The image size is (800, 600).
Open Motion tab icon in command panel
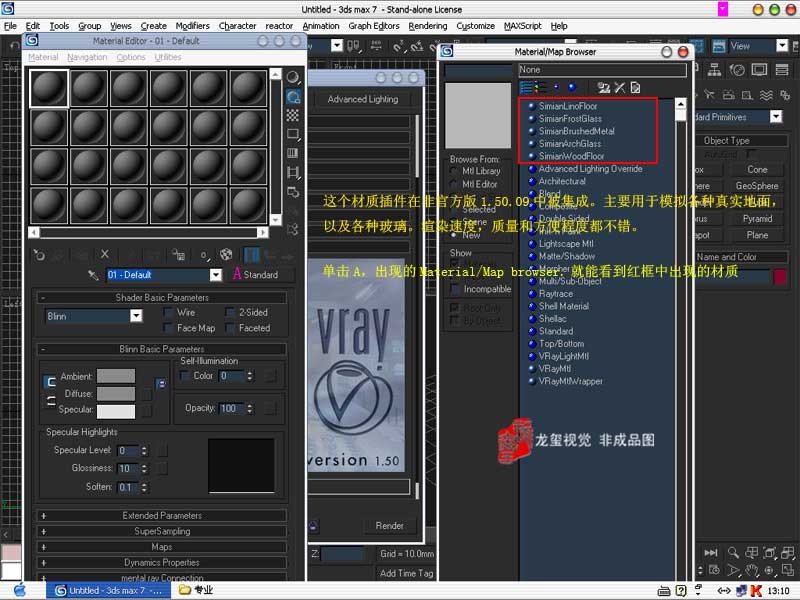737,70
